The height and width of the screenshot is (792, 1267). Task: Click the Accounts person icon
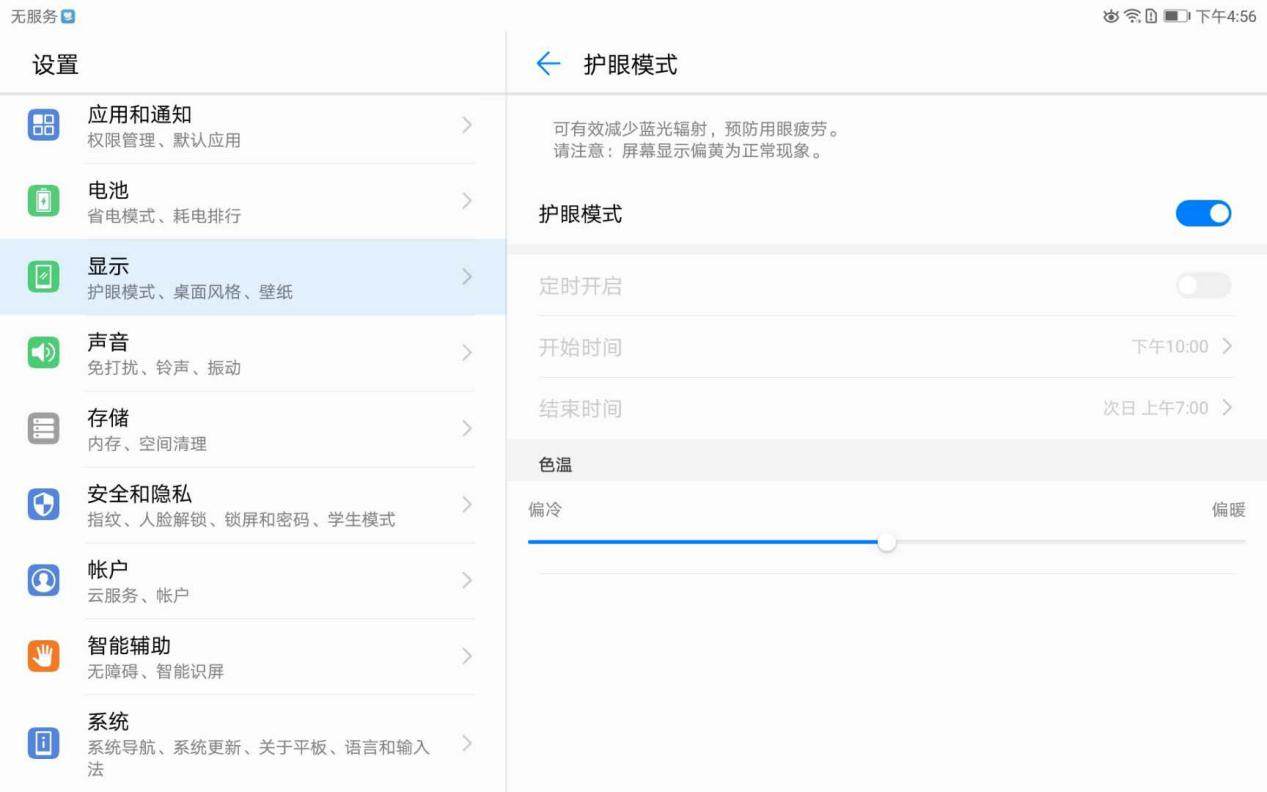[43, 581]
